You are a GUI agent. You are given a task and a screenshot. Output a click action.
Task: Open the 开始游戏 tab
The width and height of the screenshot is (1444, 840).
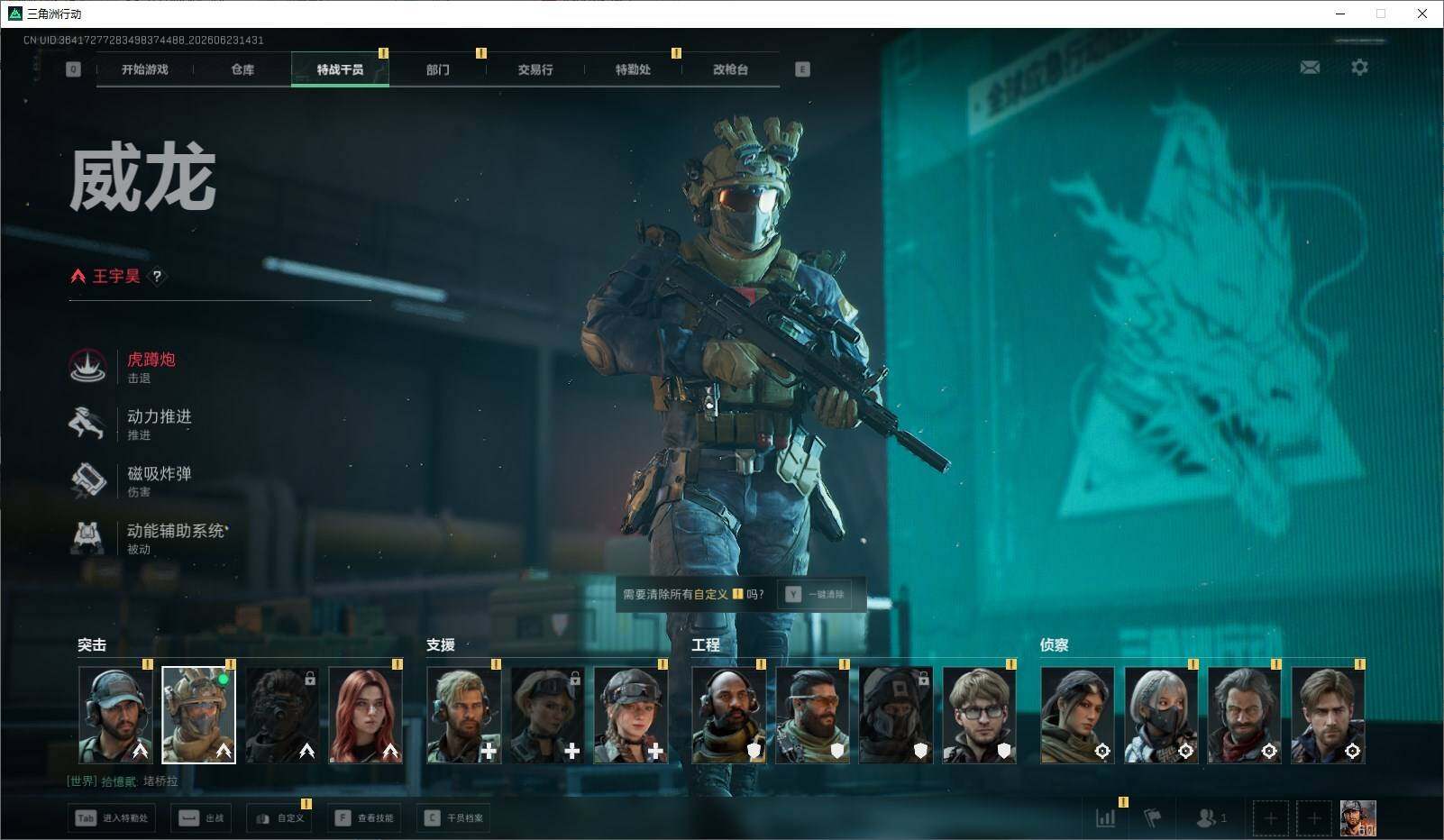click(x=144, y=69)
